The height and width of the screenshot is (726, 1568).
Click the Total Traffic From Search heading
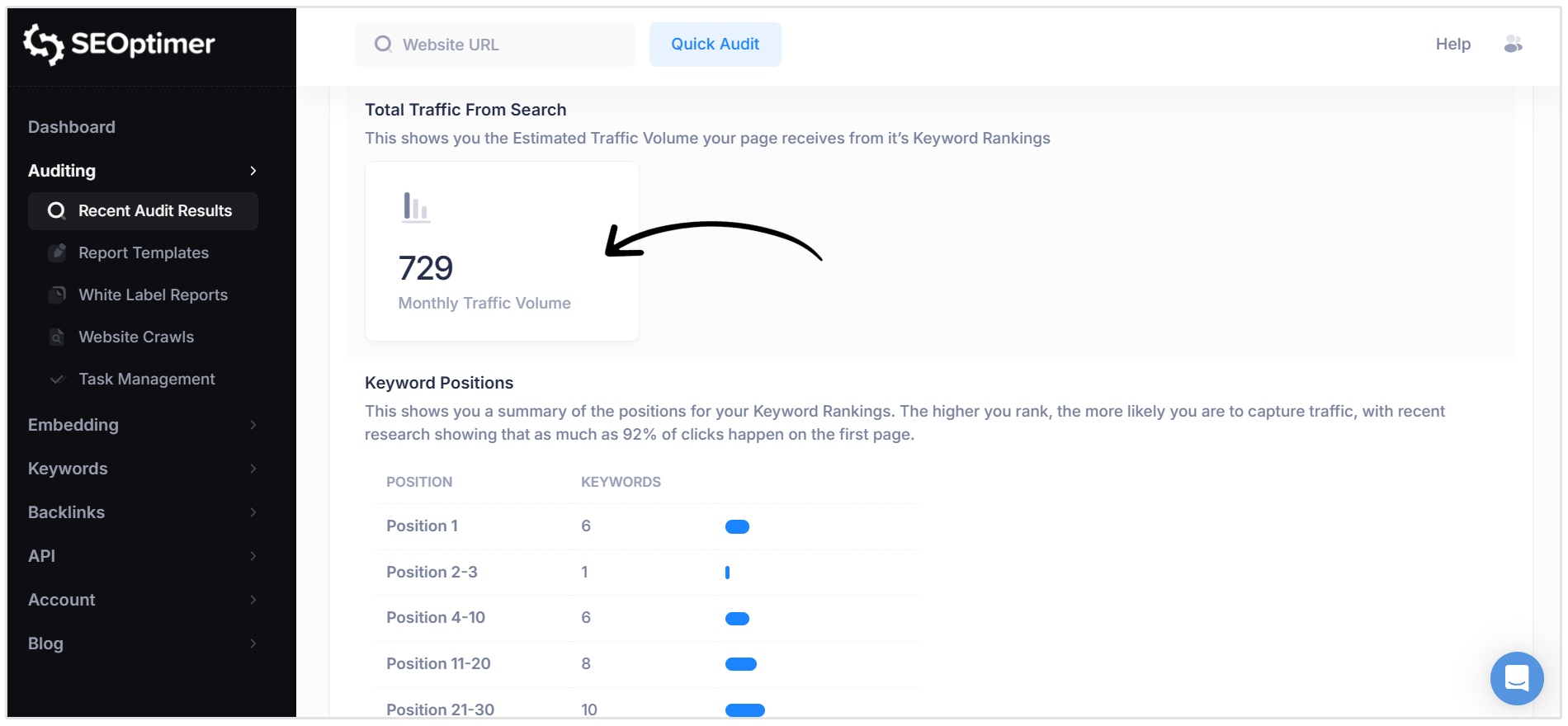[x=465, y=110]
